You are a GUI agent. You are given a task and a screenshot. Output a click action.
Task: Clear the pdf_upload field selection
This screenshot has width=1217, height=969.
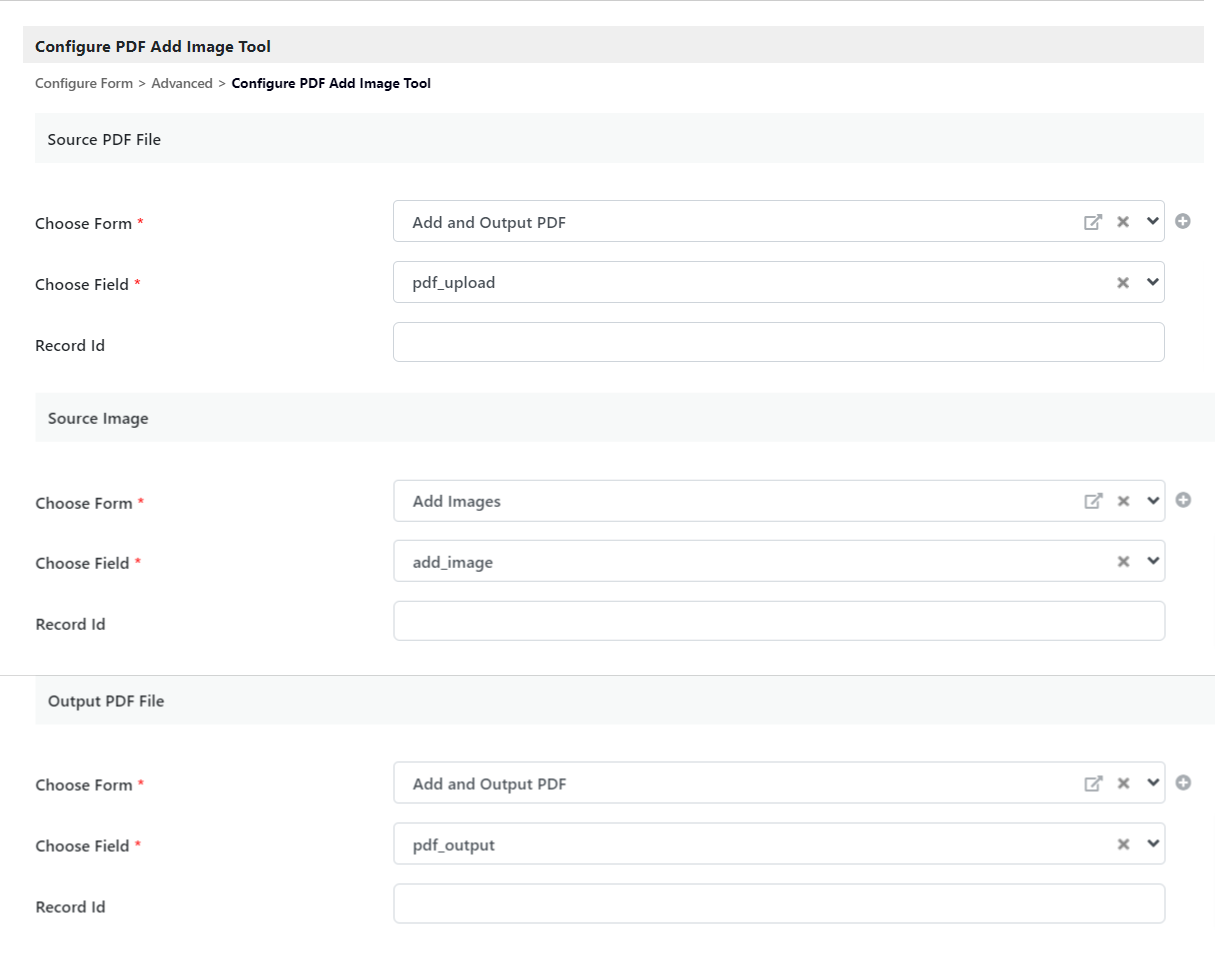[1123, 283]
